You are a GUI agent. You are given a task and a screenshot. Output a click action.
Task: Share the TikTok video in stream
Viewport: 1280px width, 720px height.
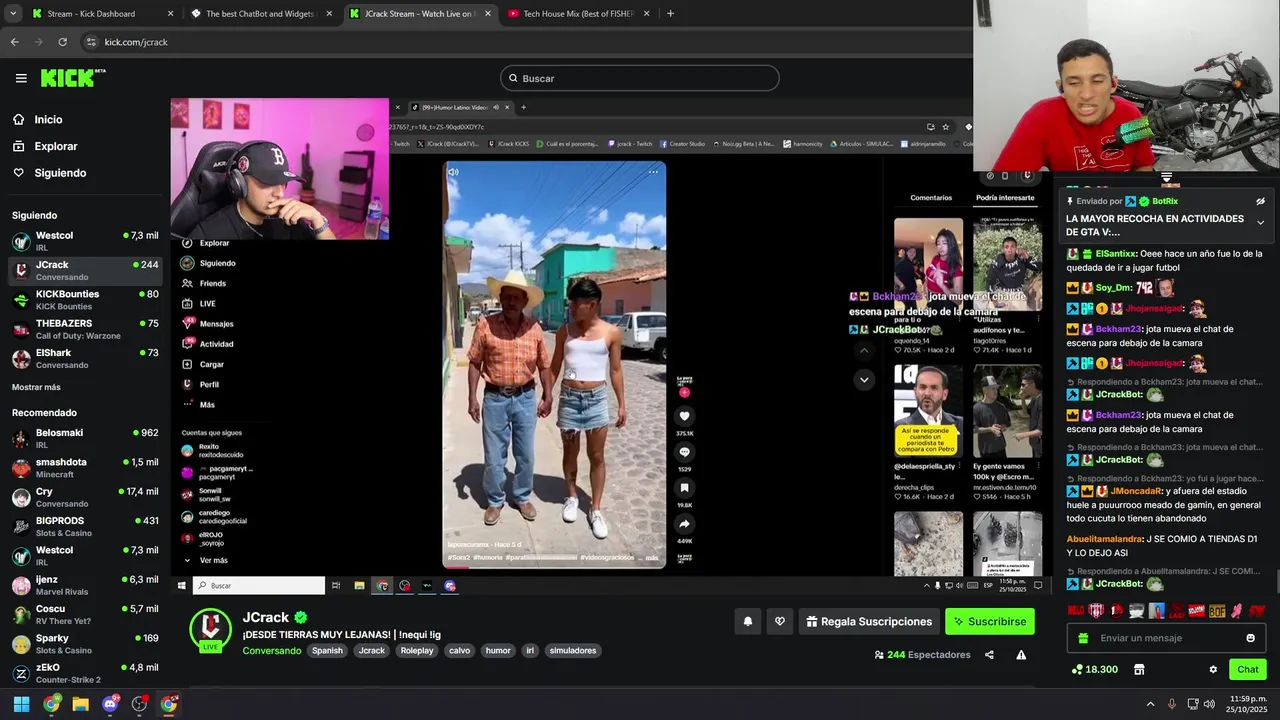point(684,524)
